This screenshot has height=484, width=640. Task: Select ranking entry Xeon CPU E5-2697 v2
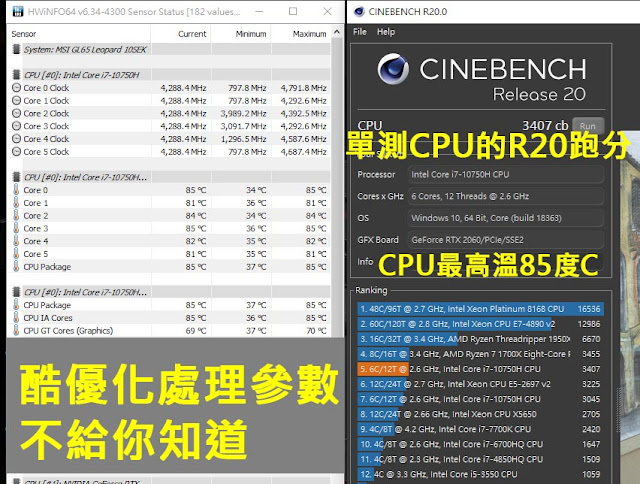(x=480, y=384)
